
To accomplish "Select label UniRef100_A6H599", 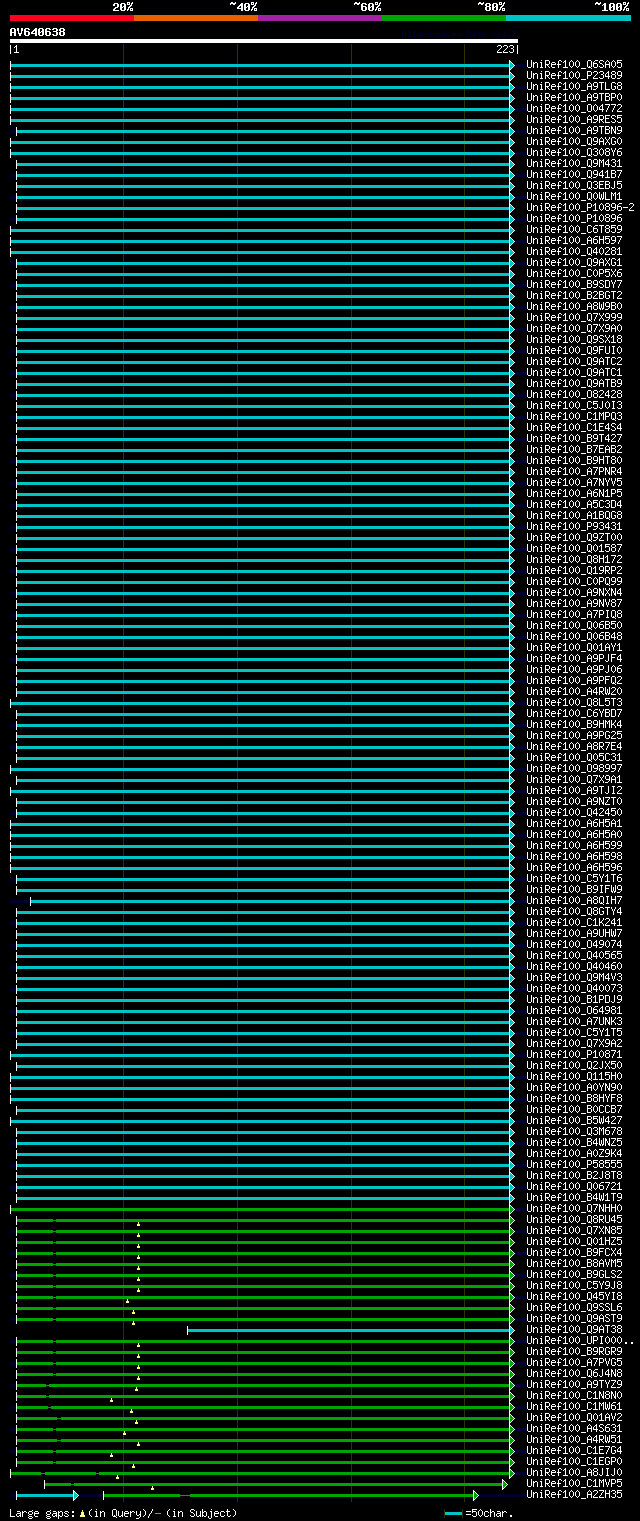I will click(574, 845).
